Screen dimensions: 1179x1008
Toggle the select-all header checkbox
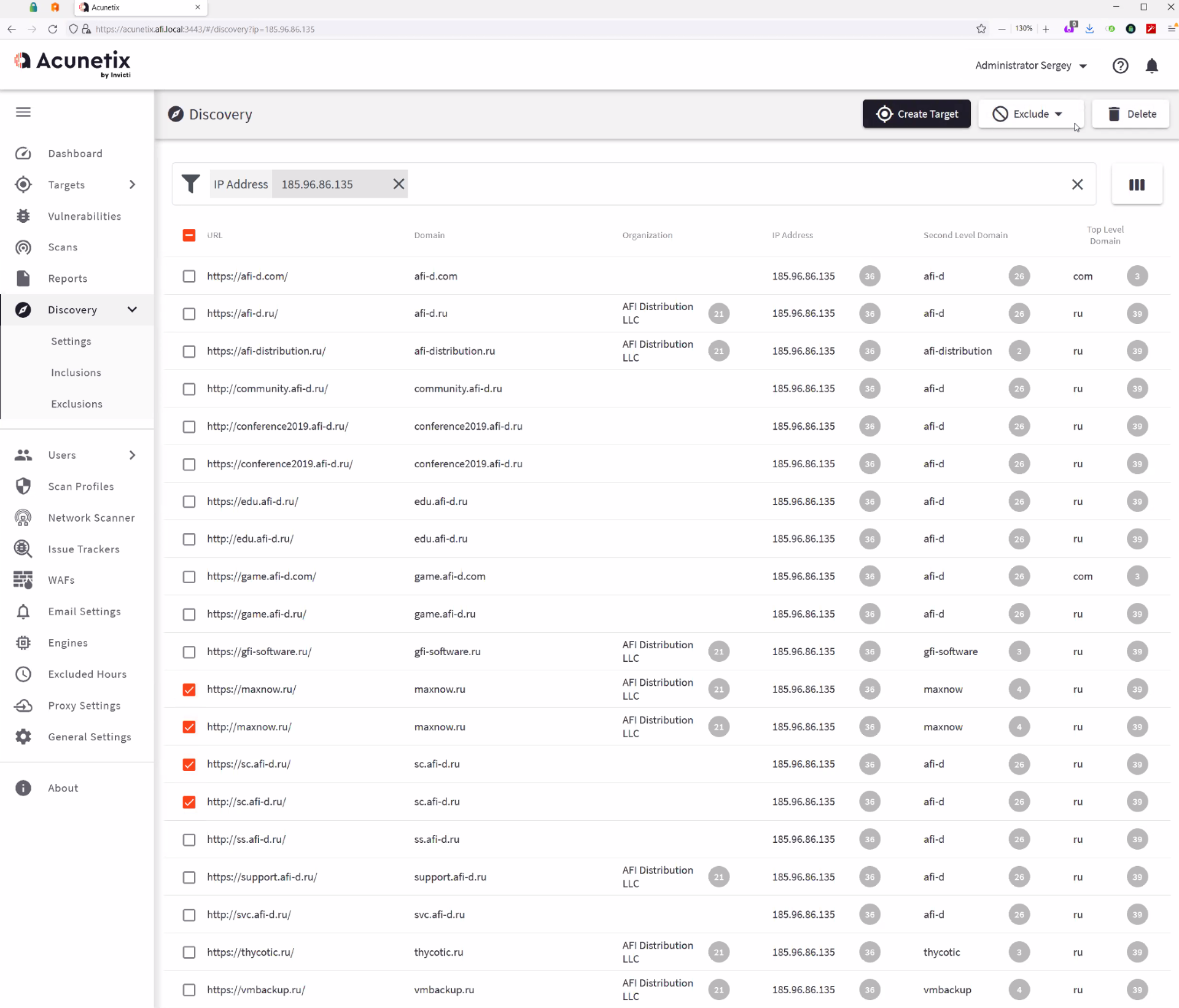click(x=189, y=235)
